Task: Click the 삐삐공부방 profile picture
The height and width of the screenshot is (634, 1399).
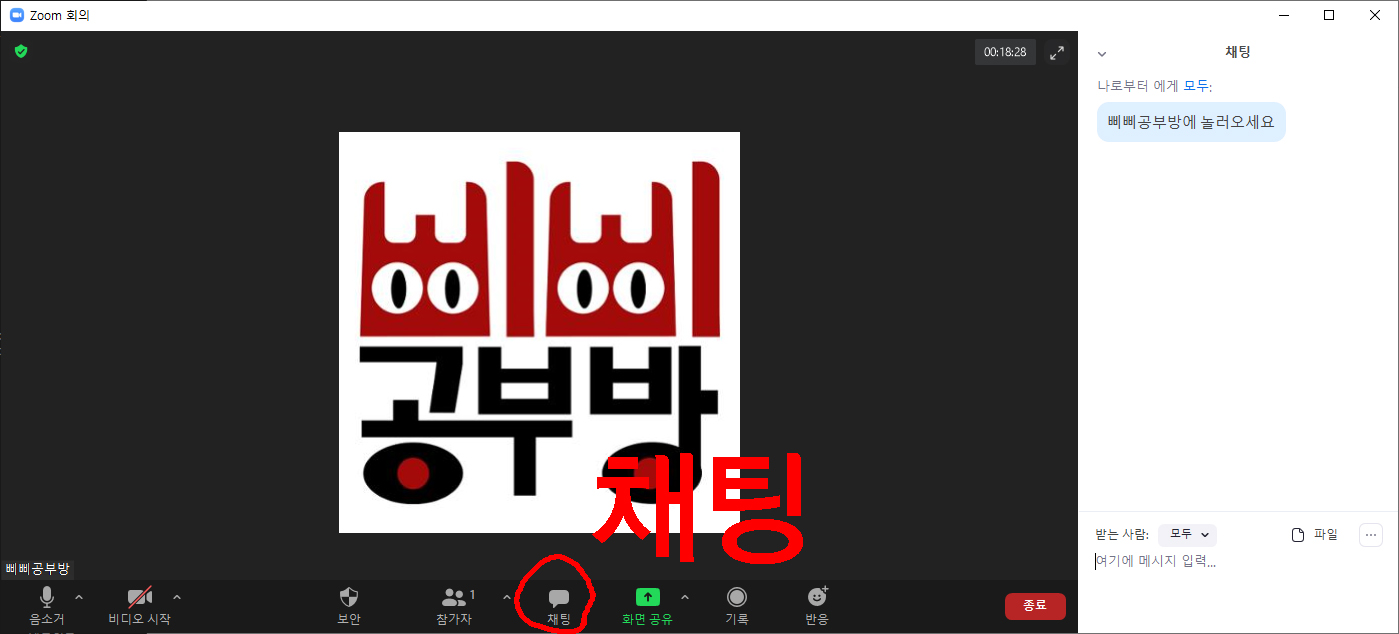Action: (539, 332)
